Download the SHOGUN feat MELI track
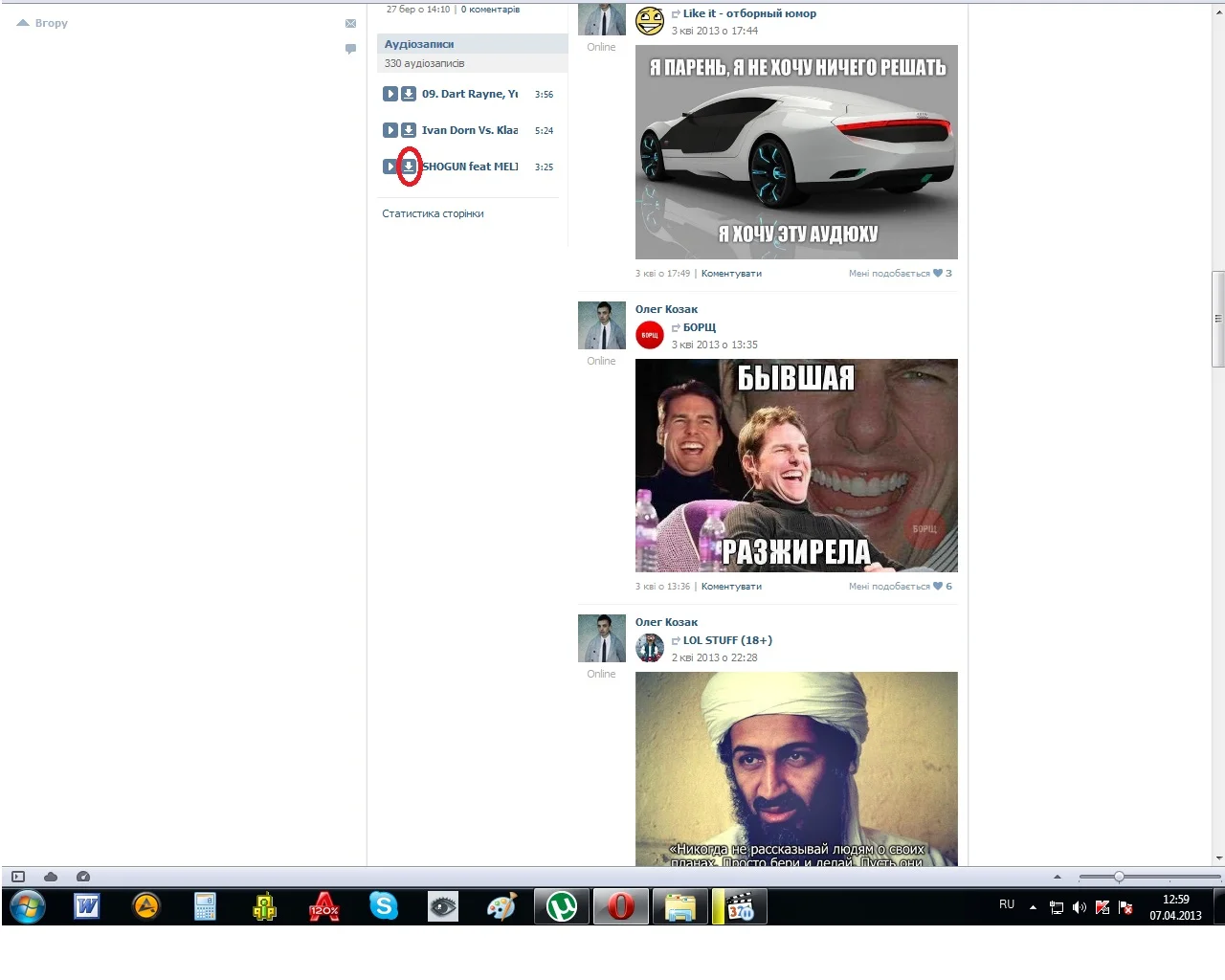Screen dimensions: 1225x980 click(409, 167)
